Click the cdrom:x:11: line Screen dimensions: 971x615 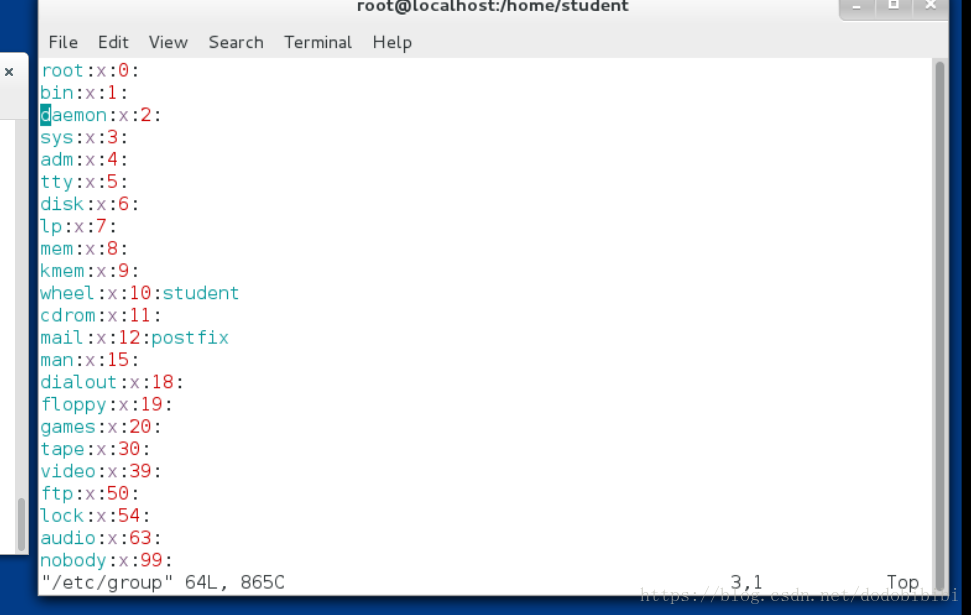[x=101, y=316]
